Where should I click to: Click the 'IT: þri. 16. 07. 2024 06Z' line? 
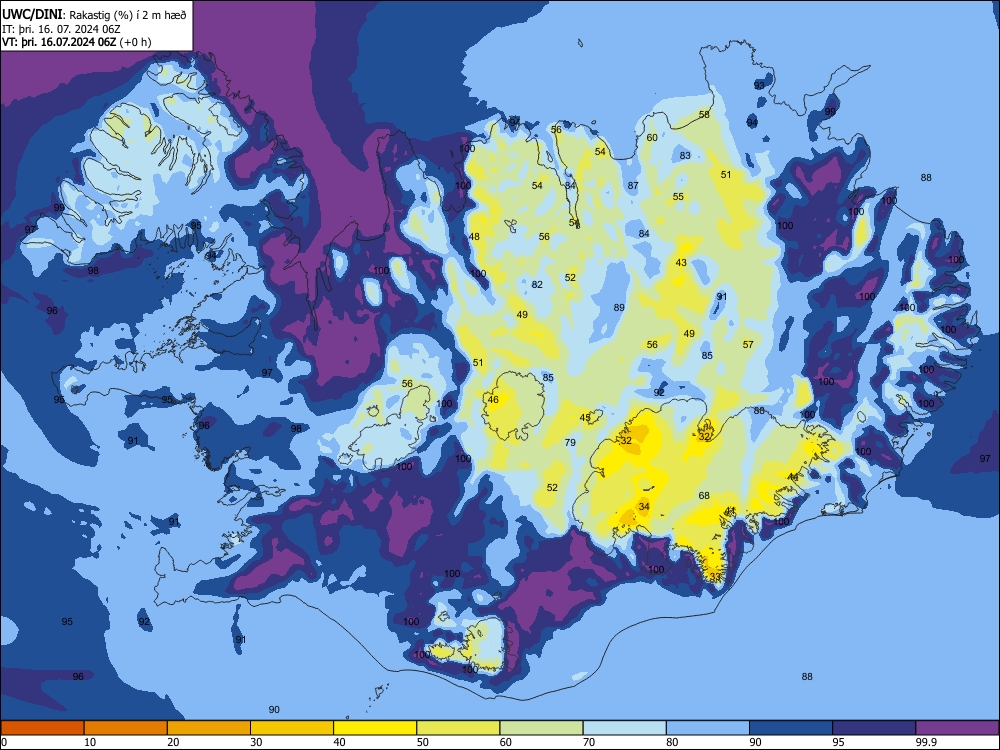(61, 29)
